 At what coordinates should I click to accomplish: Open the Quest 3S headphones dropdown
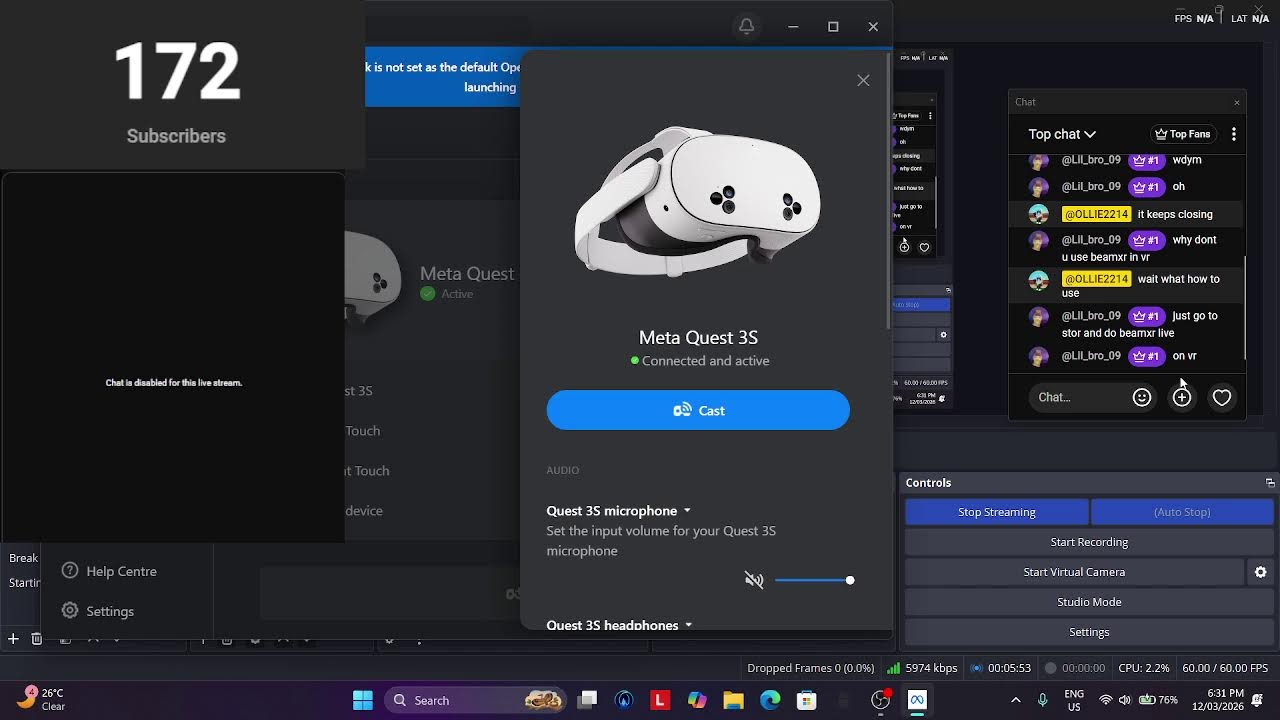(620, 625)
